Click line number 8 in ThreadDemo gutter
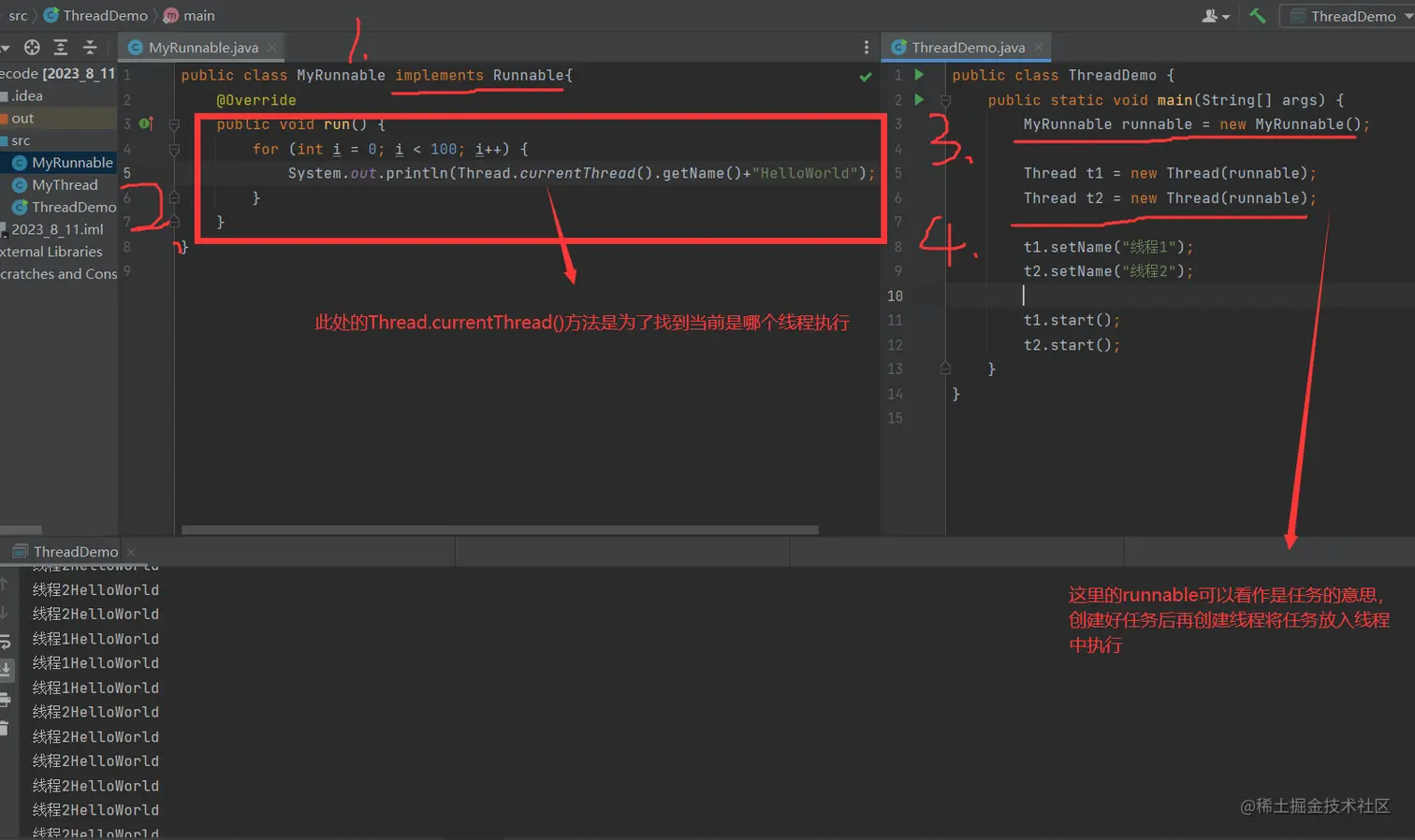Screen dimensions: 1415x840 coord(897,247)
